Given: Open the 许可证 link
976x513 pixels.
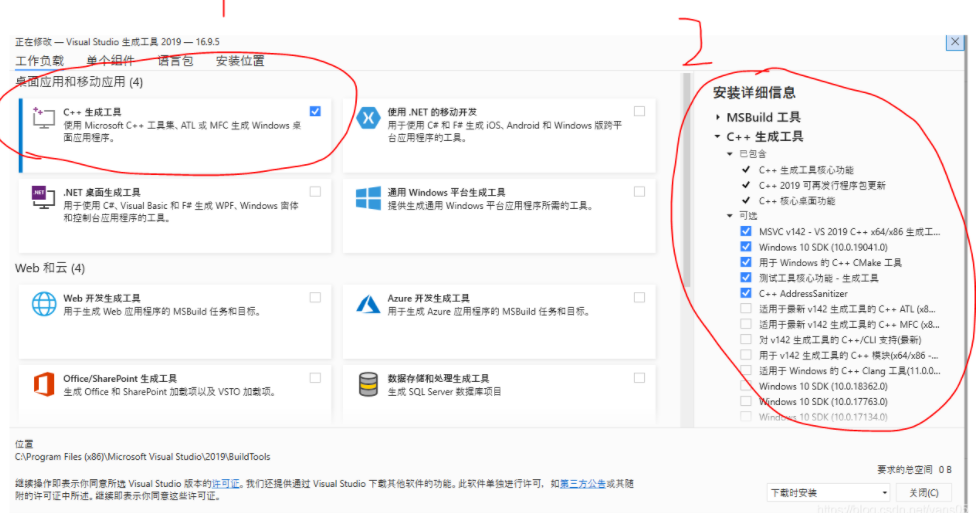Looking at the screenshot, I should coord(225,484).
